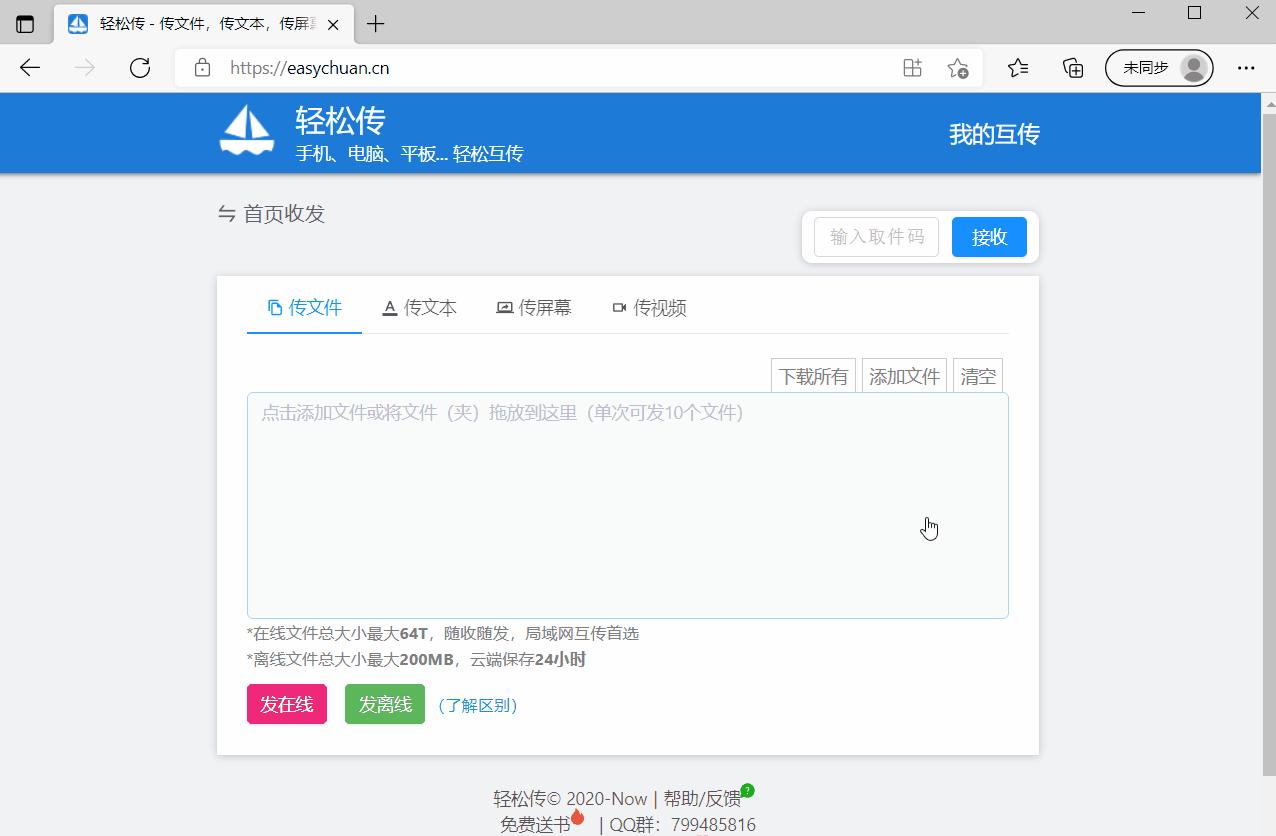Click the tab actions icon at top-left
Screen dimensions: 1276x836
point(25,22)
